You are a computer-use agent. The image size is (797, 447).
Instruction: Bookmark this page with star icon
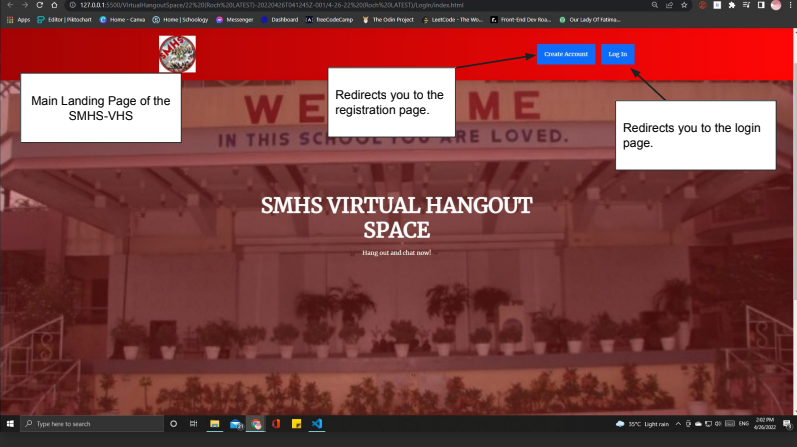point(684,5)
